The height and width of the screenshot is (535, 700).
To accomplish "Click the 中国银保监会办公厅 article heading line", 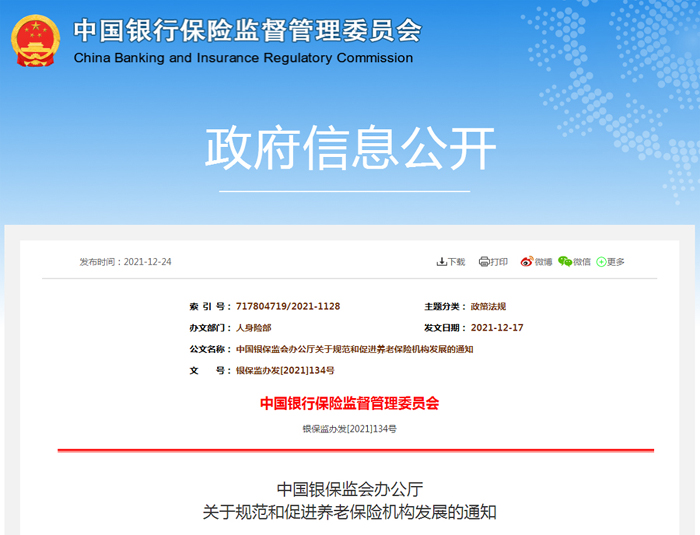I will pyautogui.click(x=350, y=489).
